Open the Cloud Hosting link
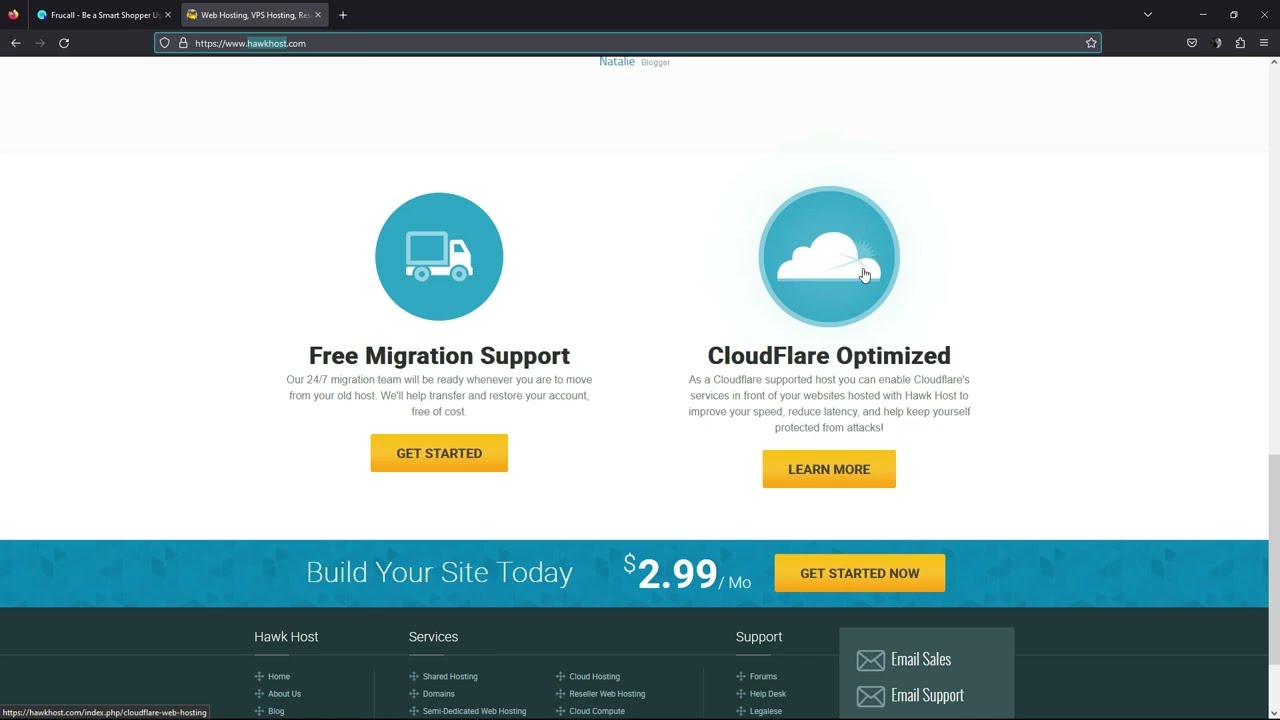The width and height of the screenshot is (1280, 720). coord(595,677)
